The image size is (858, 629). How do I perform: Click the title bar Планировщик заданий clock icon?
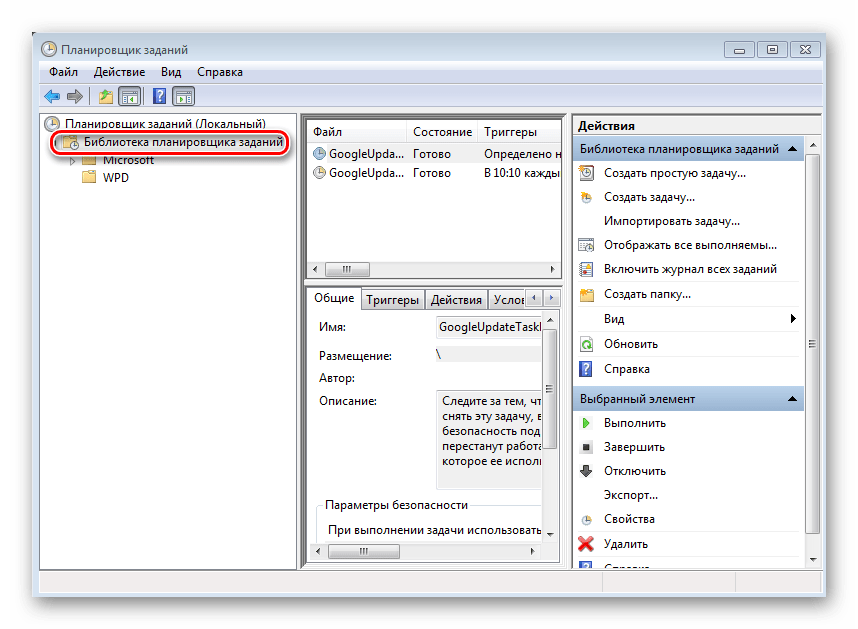tap(49, 49)
